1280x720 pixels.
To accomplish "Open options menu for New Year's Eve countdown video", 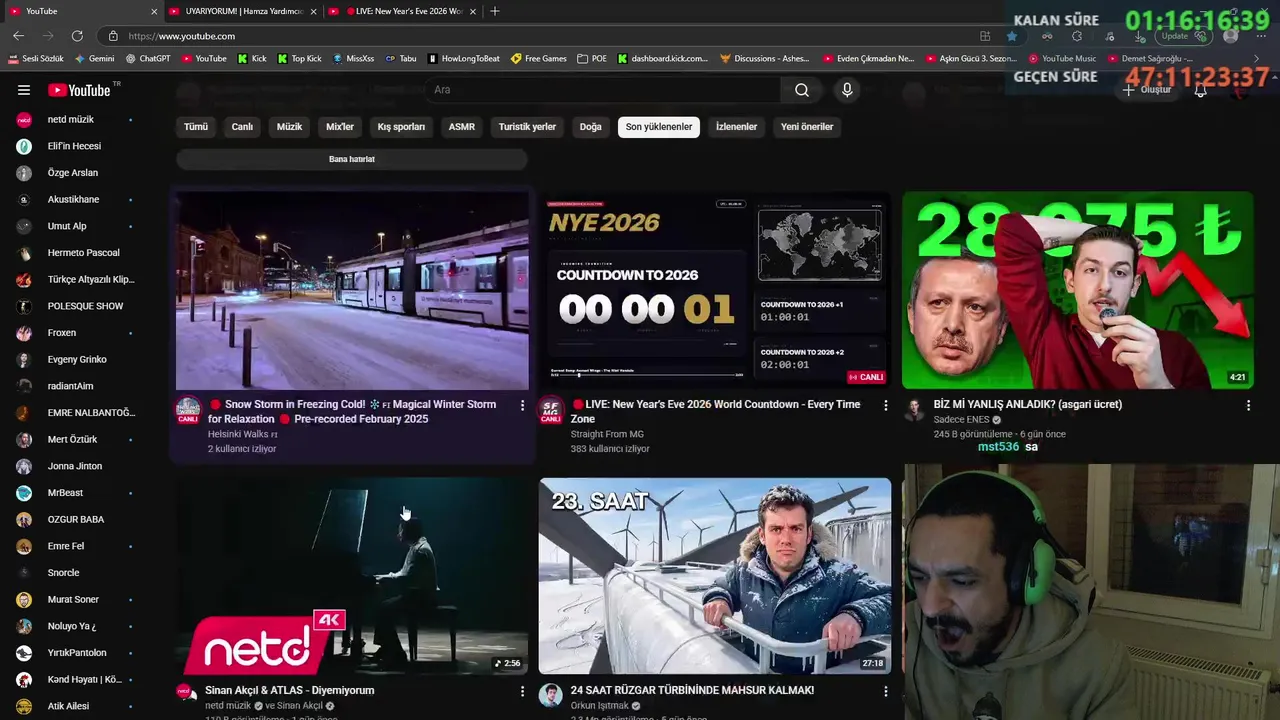I will 885,405.
